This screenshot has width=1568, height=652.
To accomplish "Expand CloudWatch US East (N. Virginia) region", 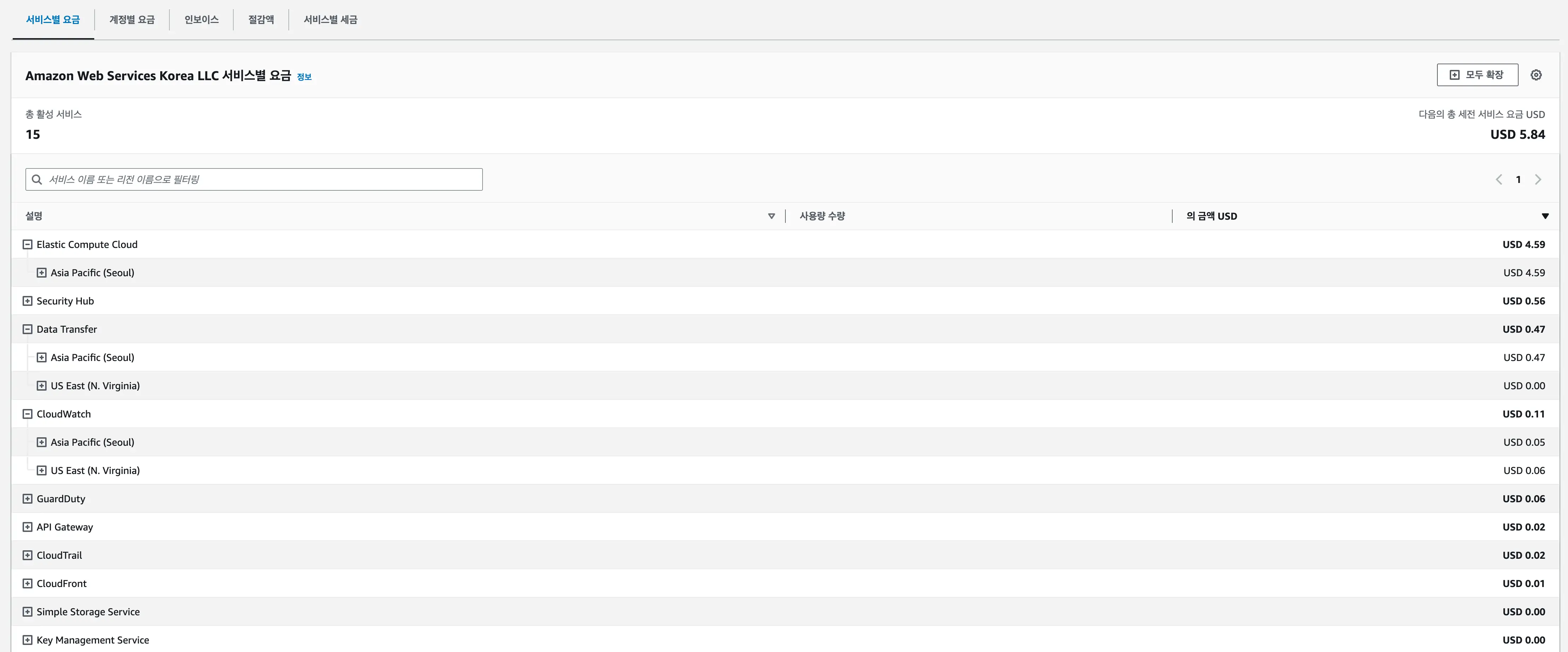I will 41,470.
